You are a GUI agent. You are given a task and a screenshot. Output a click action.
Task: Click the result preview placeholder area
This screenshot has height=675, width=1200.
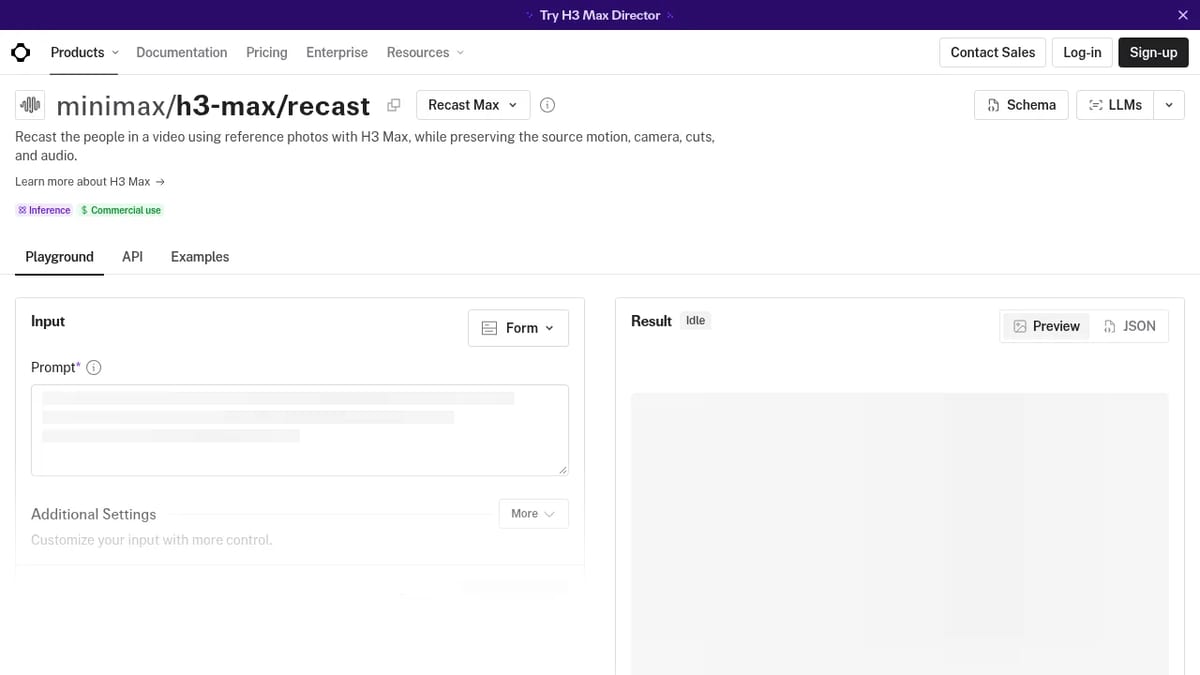(899, 533)
